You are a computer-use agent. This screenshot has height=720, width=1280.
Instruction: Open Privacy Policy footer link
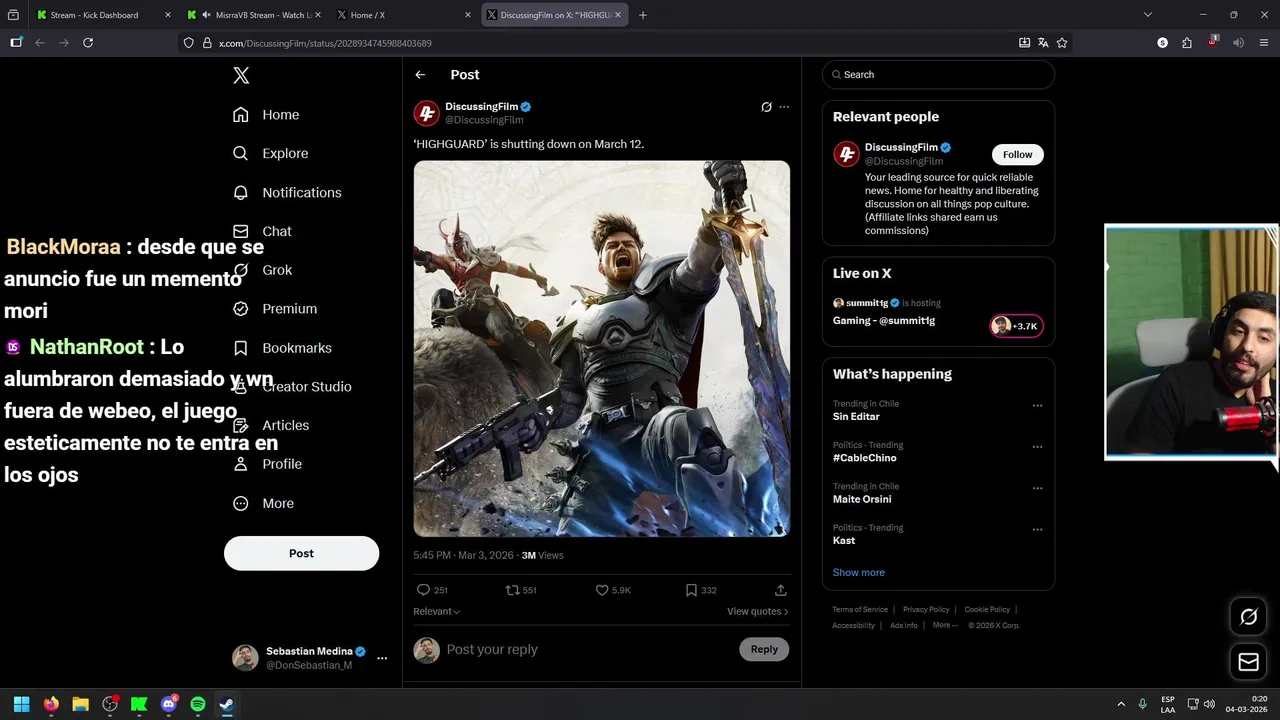[926, 609]
